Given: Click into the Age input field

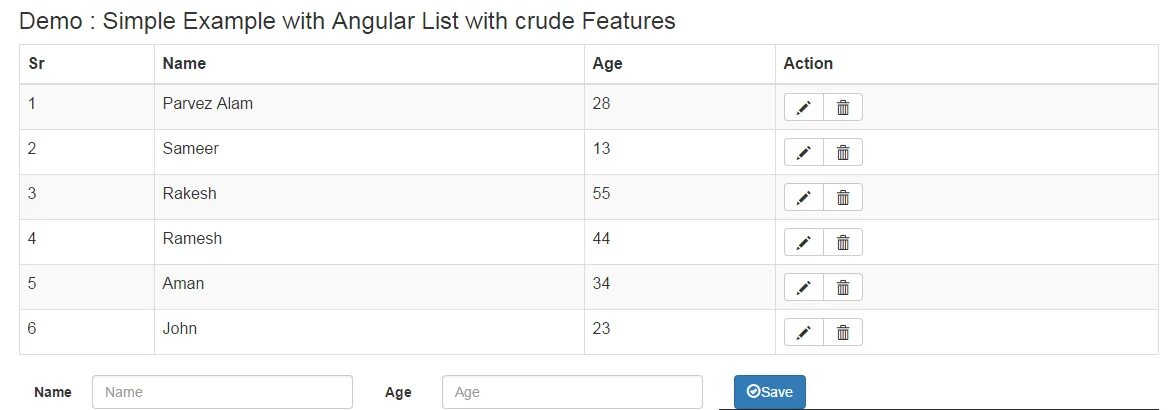Looking at the screenshot, I should (x=572, y=392).
